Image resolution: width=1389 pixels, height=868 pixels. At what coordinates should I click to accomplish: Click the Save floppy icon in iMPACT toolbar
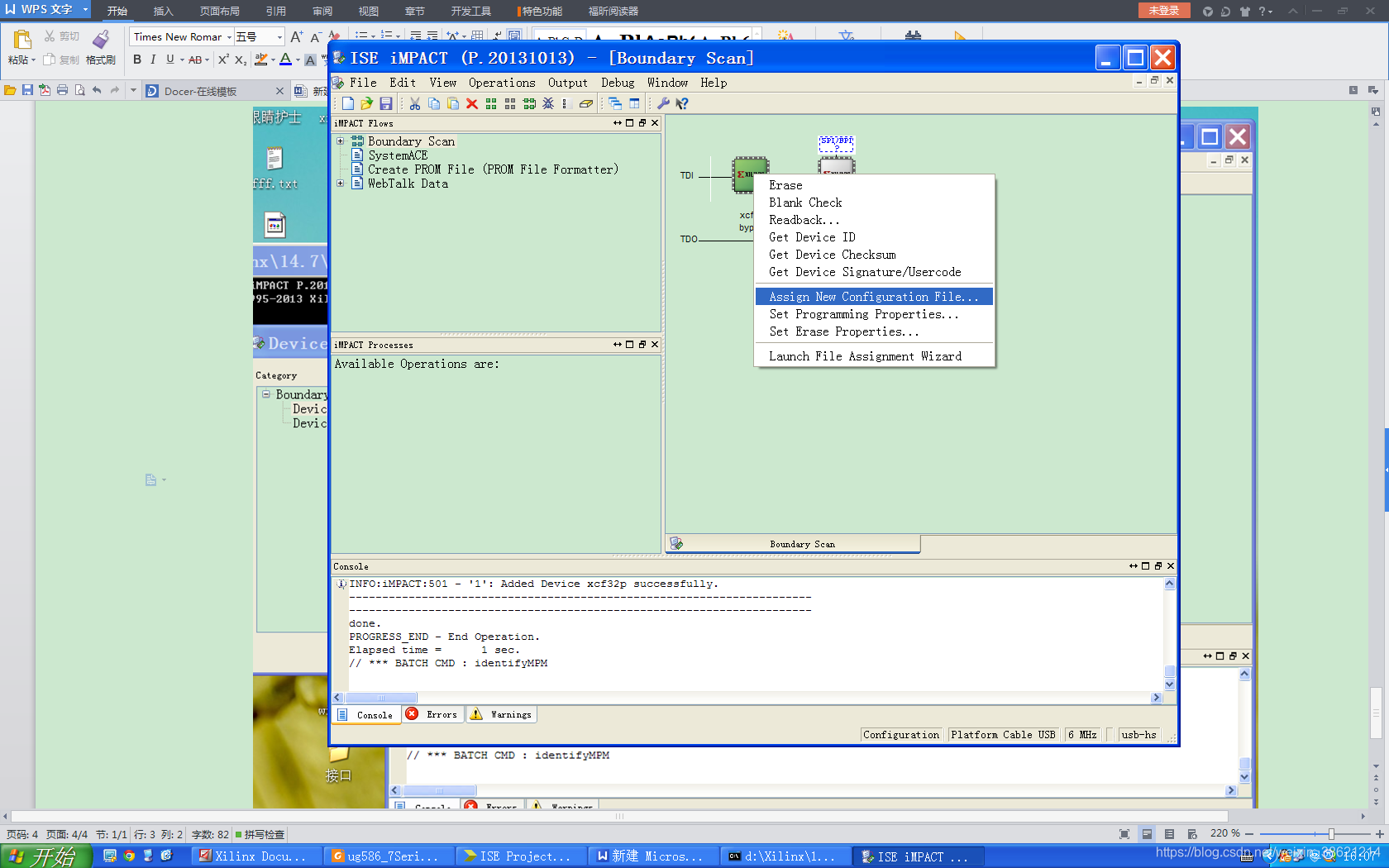pos(386,103)
